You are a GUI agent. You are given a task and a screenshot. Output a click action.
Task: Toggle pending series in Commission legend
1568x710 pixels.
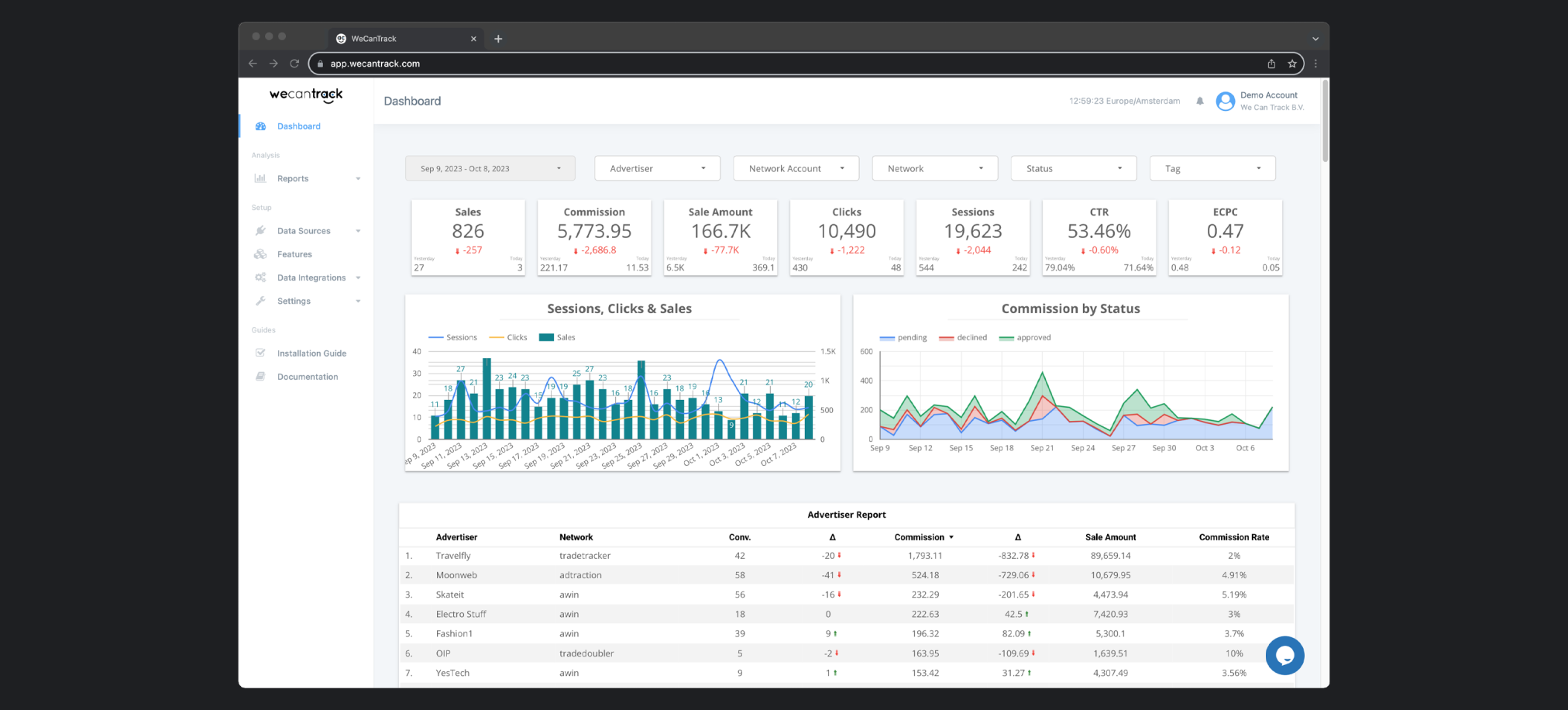point(903,337)
